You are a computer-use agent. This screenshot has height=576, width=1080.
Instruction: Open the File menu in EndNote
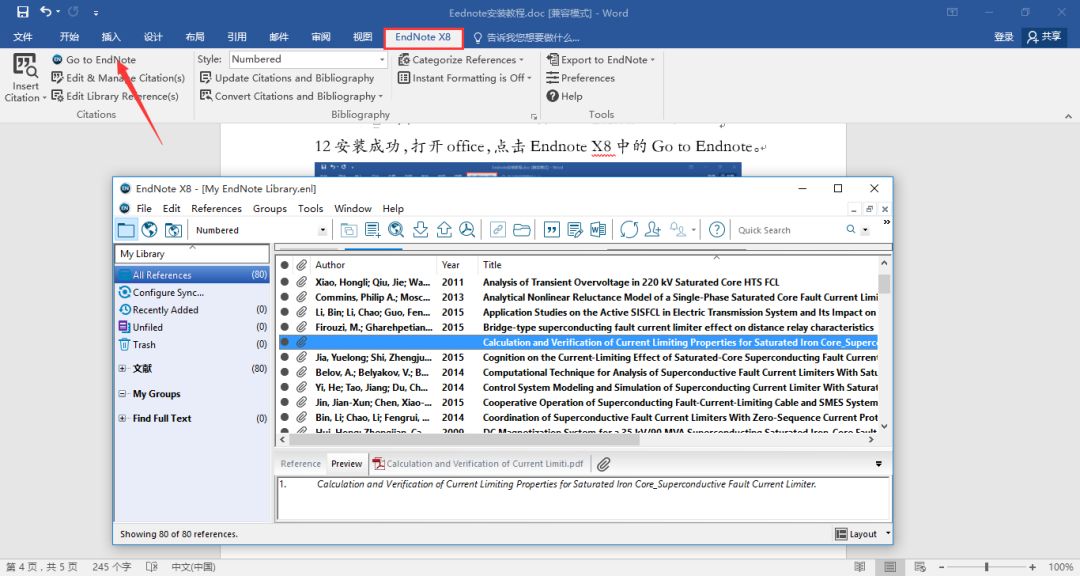click(x=144, y=208)
